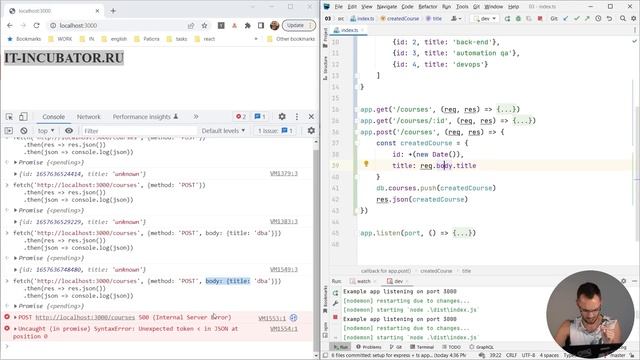The height and width of the screenshot is (360, 640).
Task: Expand the Uncaught SyntaxError entry
Action: pyautogui.click(x=16, y=329)
